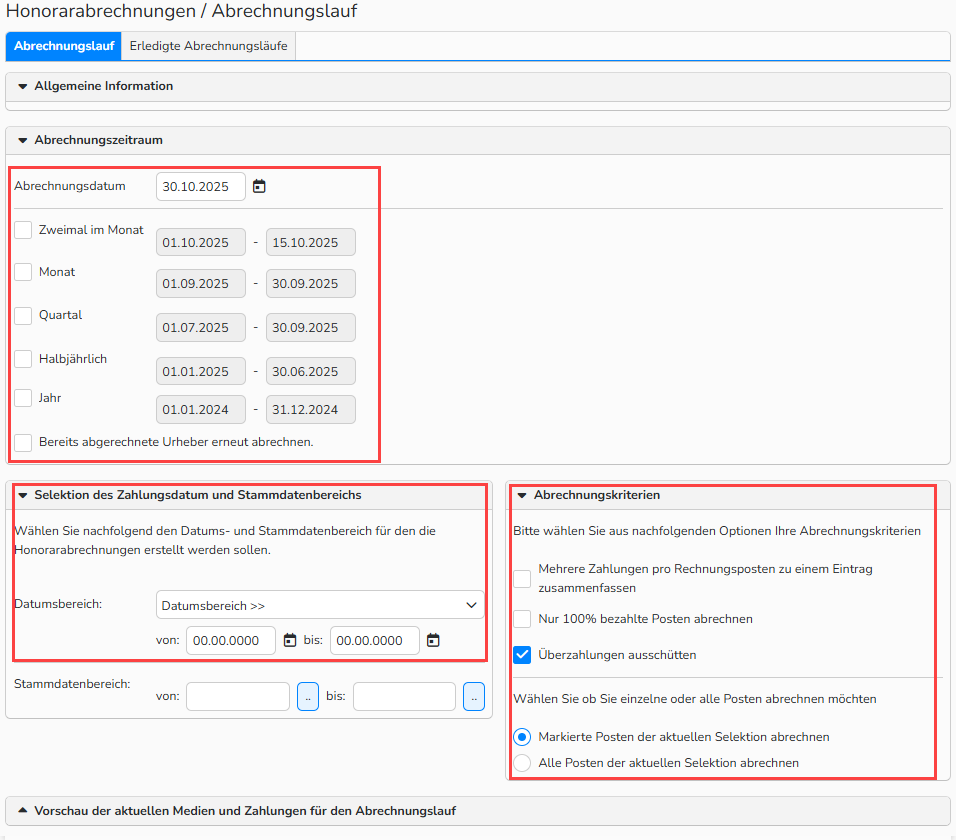This screenshot has height=840, width=956.
Task: Focus the Stammdatenbereich bis input
Action: [x=404, y=697]
